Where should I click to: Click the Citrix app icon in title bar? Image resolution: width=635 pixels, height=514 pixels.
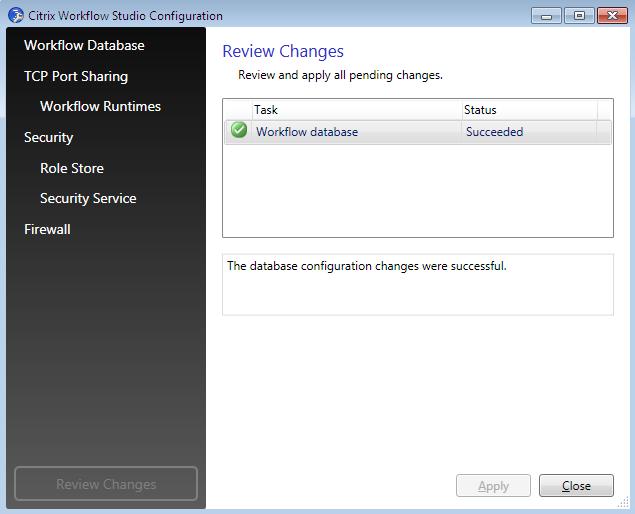click(16, 15)
